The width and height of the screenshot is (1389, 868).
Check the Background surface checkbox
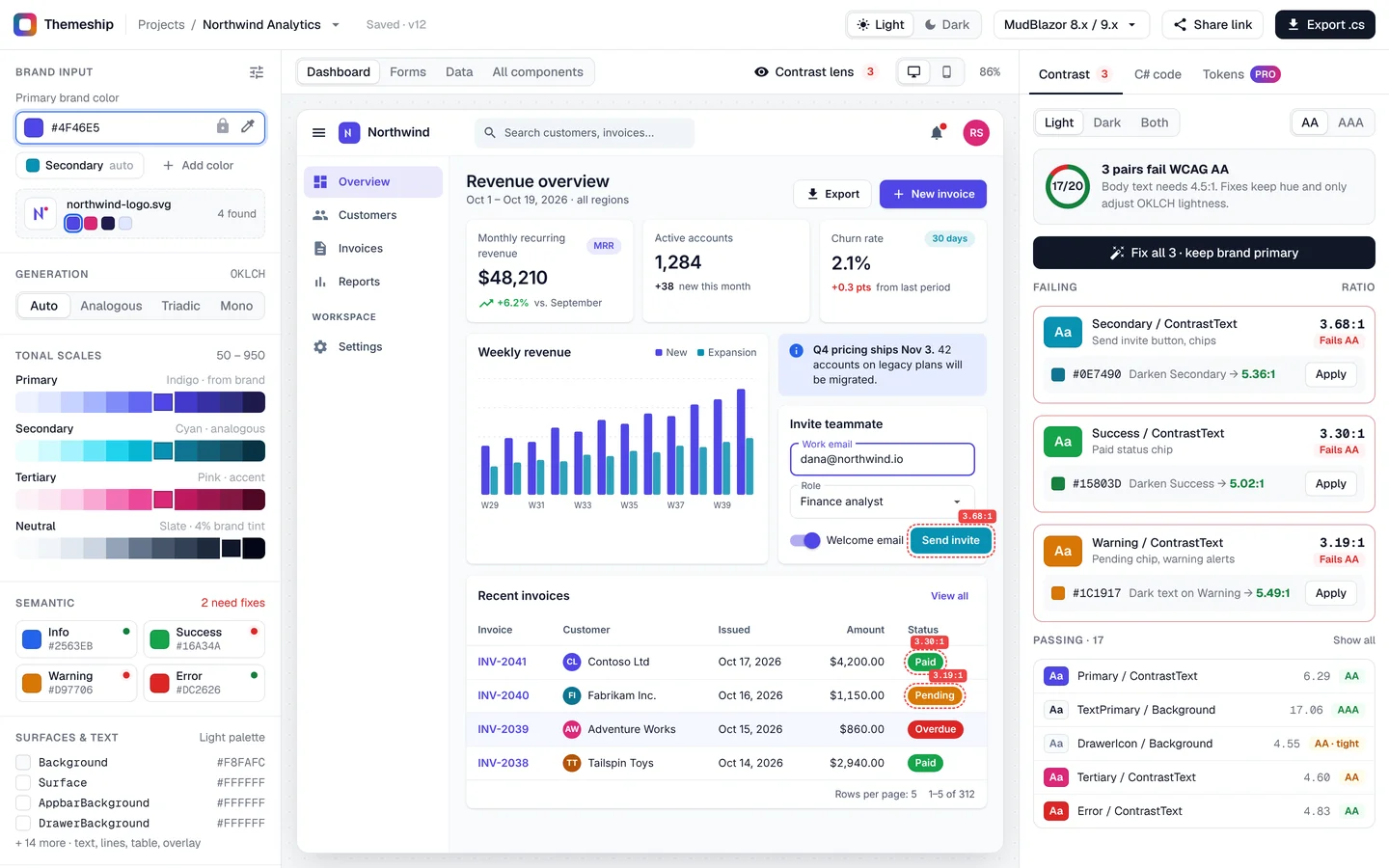click(x=23, y=762)
